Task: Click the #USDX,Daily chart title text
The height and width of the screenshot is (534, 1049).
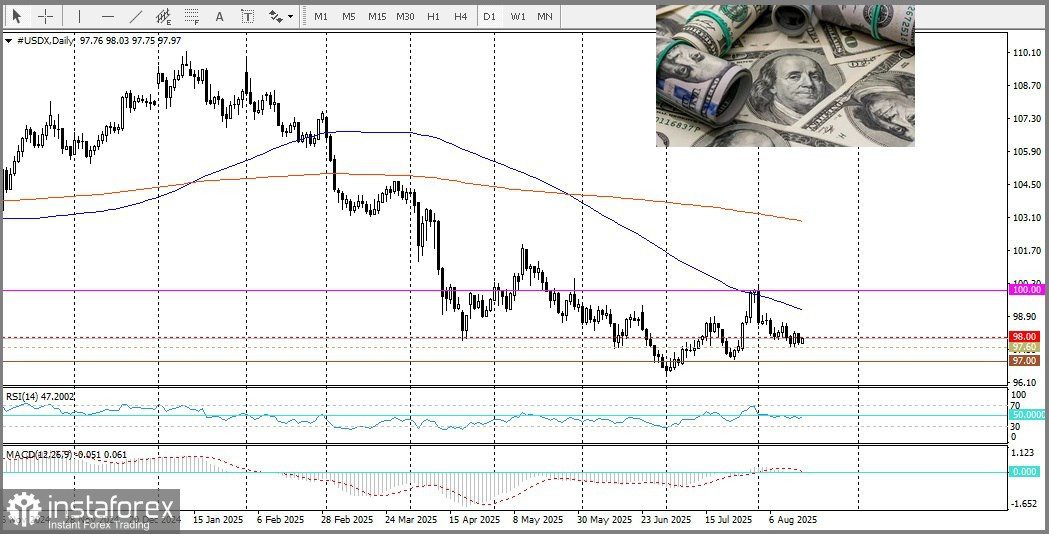Action: 45,41
